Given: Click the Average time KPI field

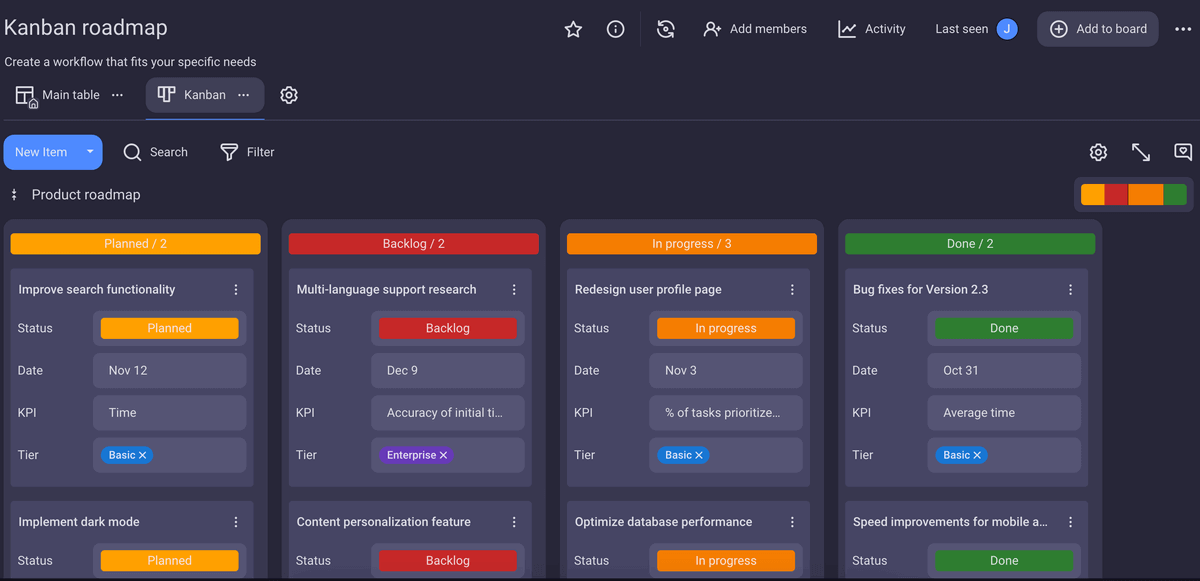Looking at the screenshot, I should tap(1003, 413).
